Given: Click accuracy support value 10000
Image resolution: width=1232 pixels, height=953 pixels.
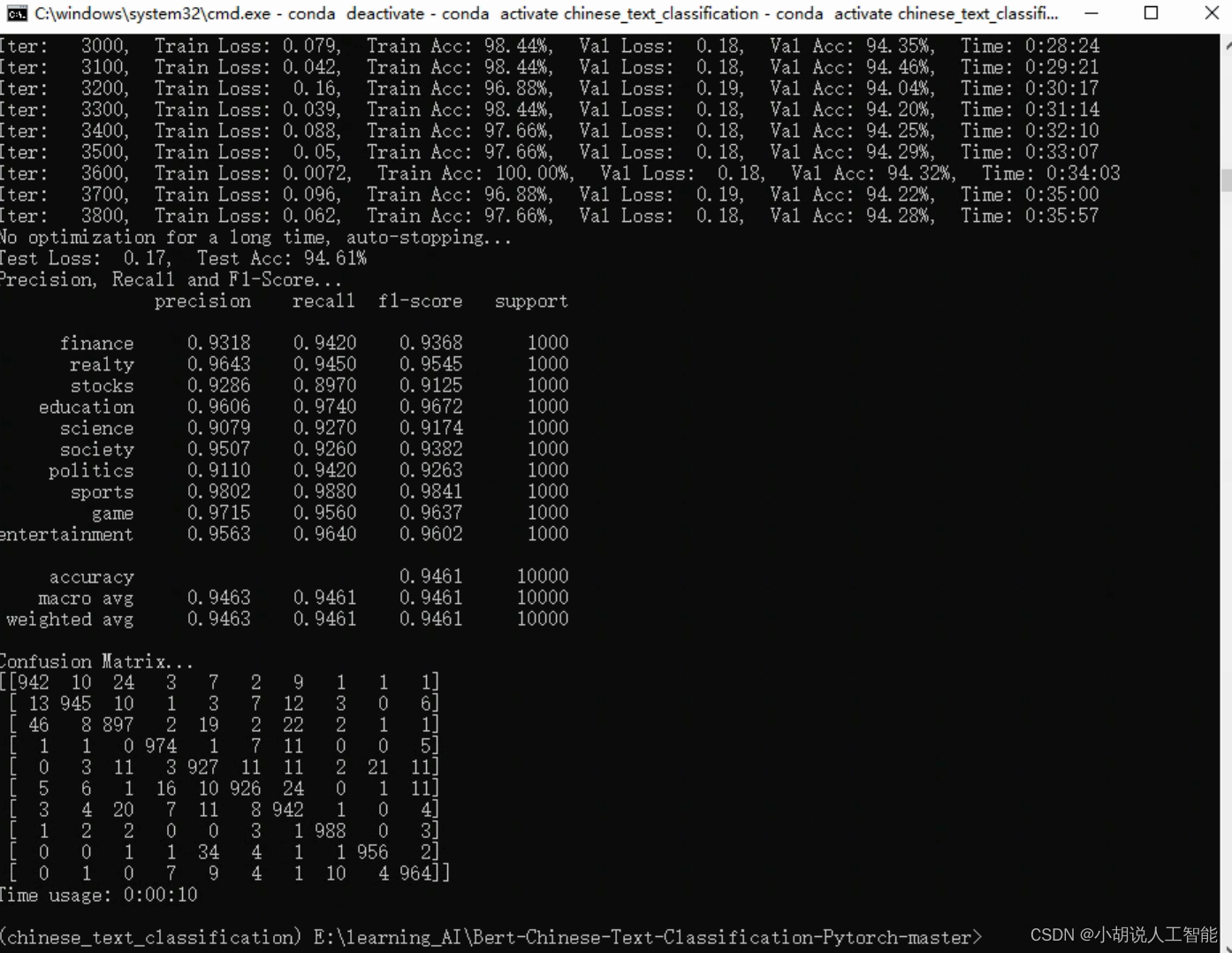Looking at the screenshot, I should (x=542, y=577).
